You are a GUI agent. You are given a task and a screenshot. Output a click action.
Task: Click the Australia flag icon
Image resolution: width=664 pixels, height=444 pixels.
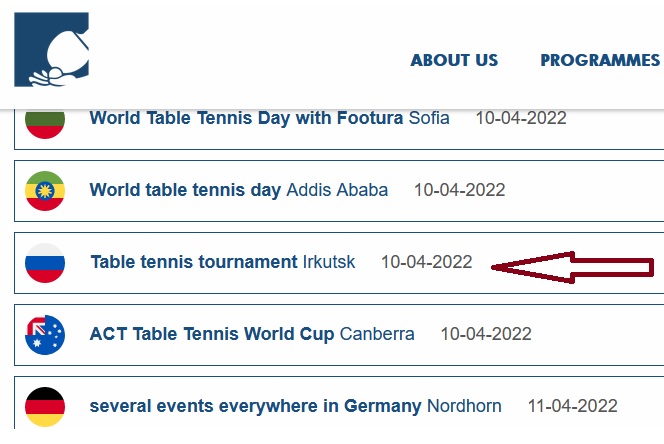(45, 335)
